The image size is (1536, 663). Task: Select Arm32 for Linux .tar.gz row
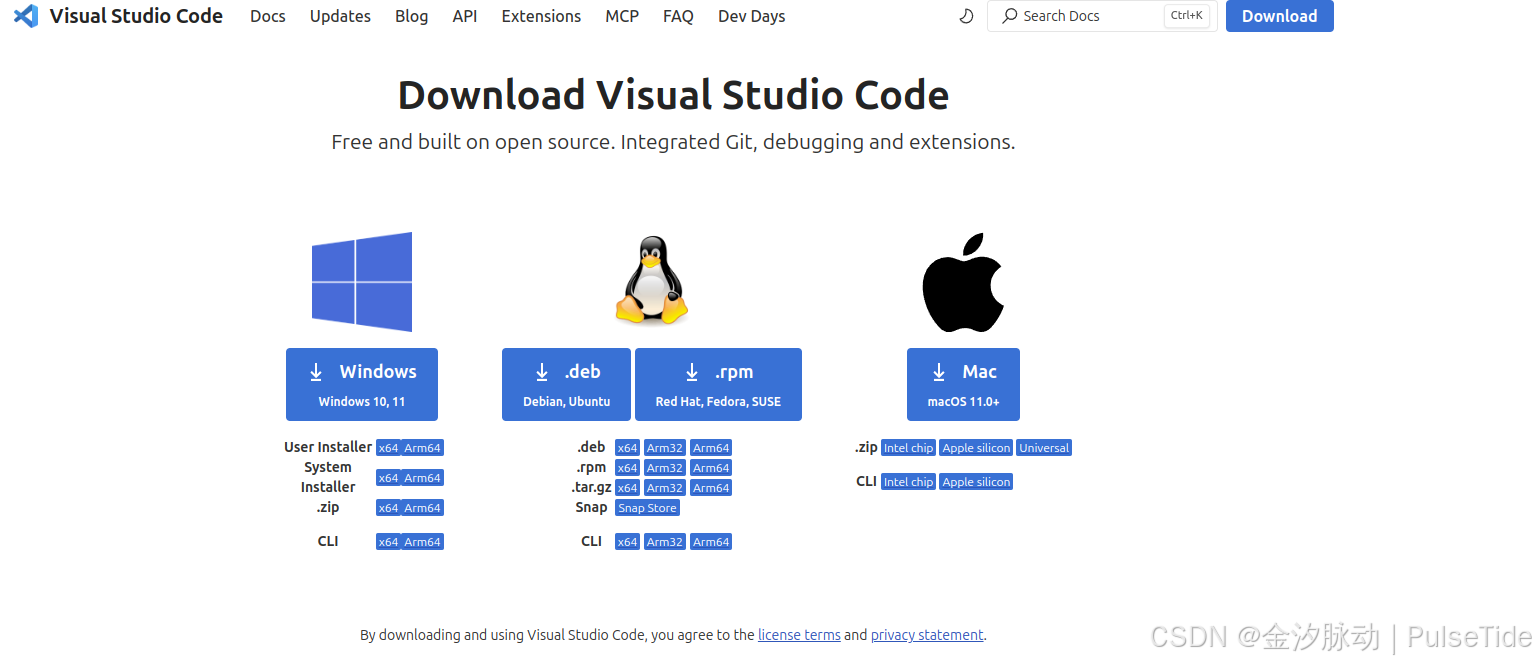coord(665,488)
